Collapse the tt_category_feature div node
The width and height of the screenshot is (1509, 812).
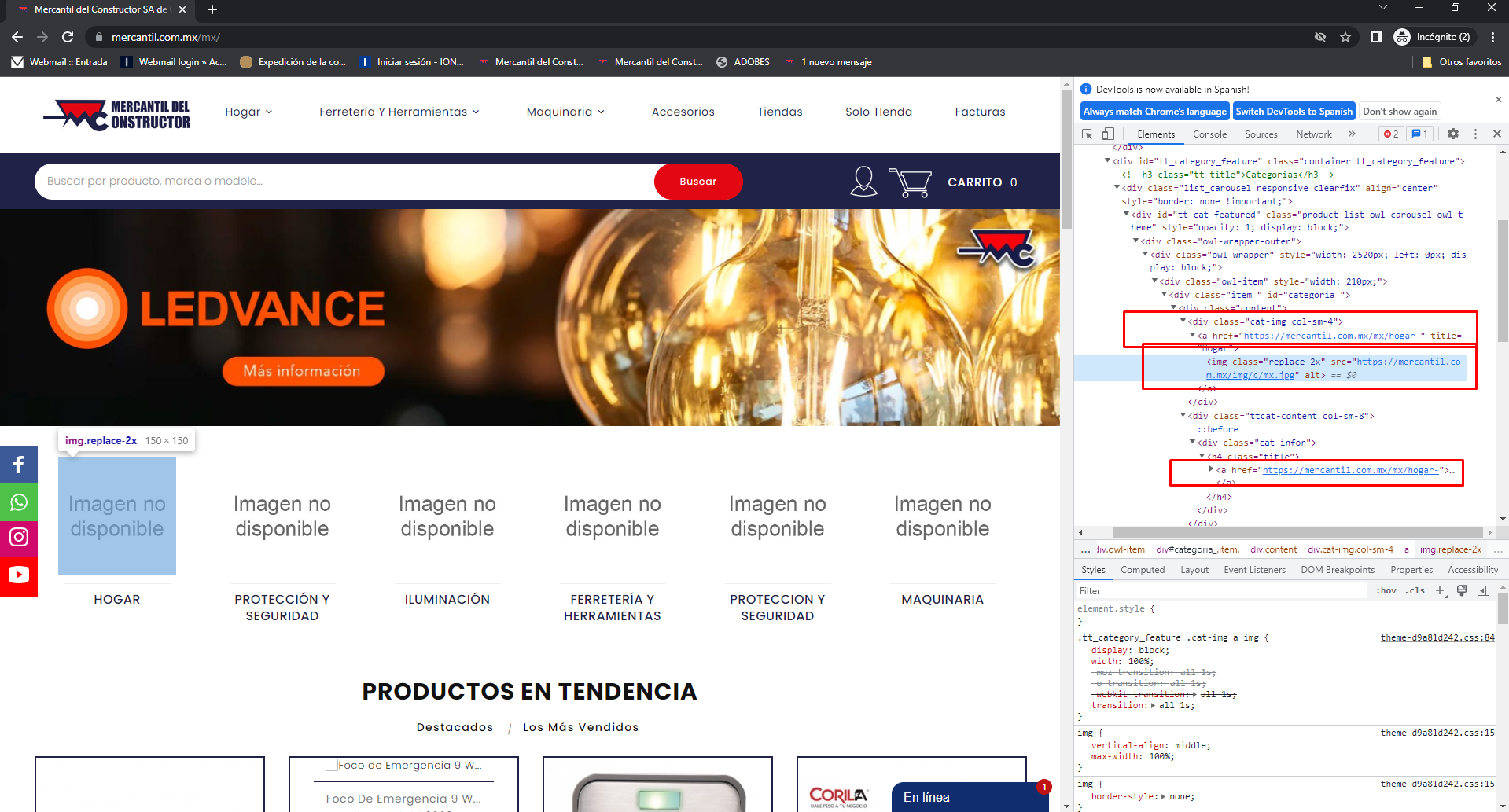pos(1108,161)
